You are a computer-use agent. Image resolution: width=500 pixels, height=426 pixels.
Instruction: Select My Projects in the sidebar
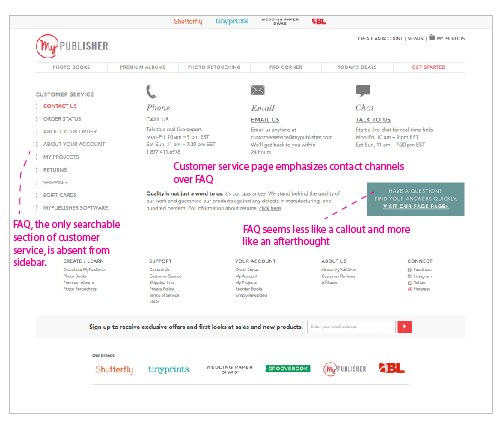tap(61, 157)
